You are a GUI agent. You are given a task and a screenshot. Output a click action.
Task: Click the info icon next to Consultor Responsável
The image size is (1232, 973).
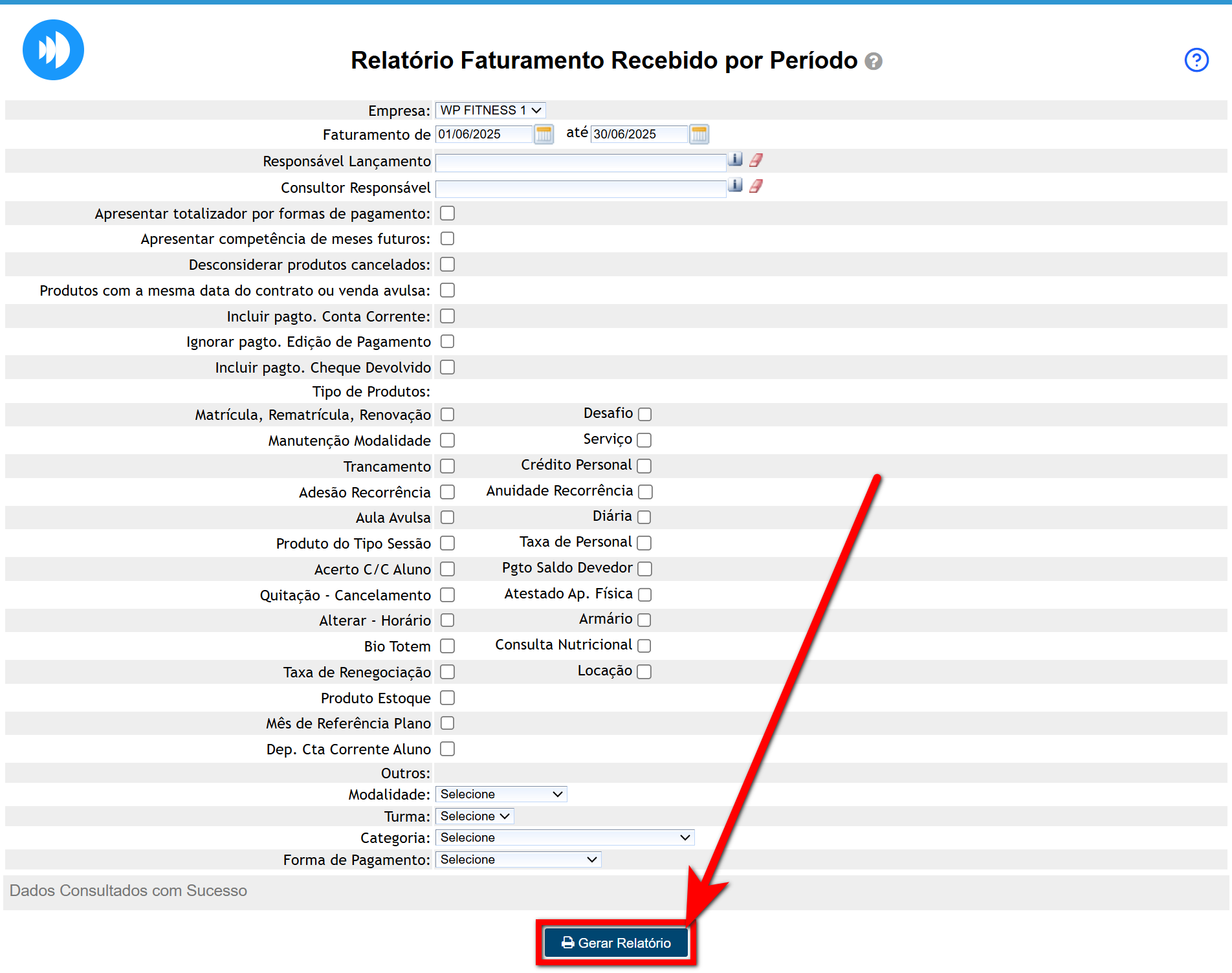pyautogui.click(x=735, y=186)
